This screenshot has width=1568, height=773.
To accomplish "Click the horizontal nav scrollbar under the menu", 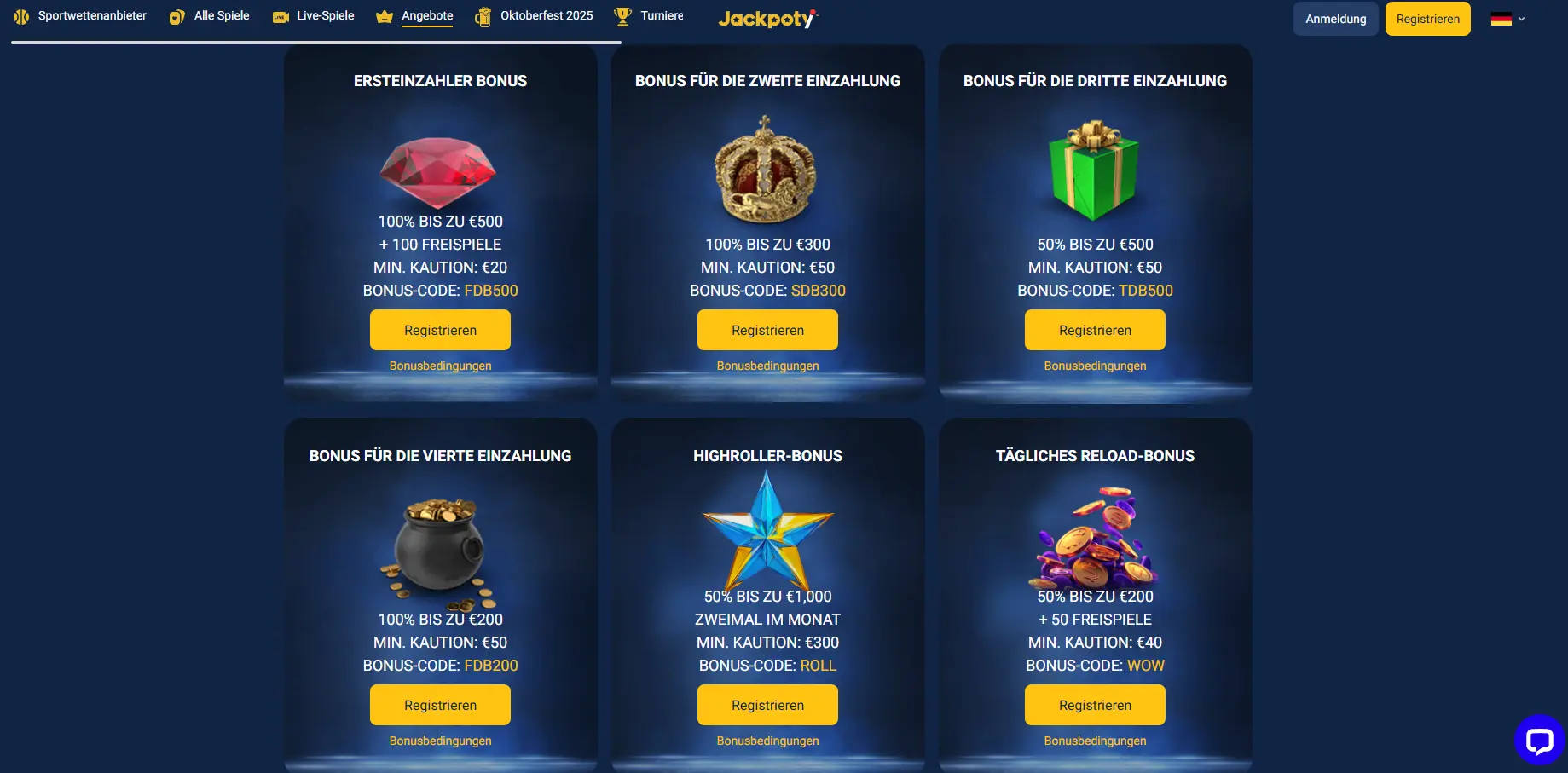I will pos(316,42).
